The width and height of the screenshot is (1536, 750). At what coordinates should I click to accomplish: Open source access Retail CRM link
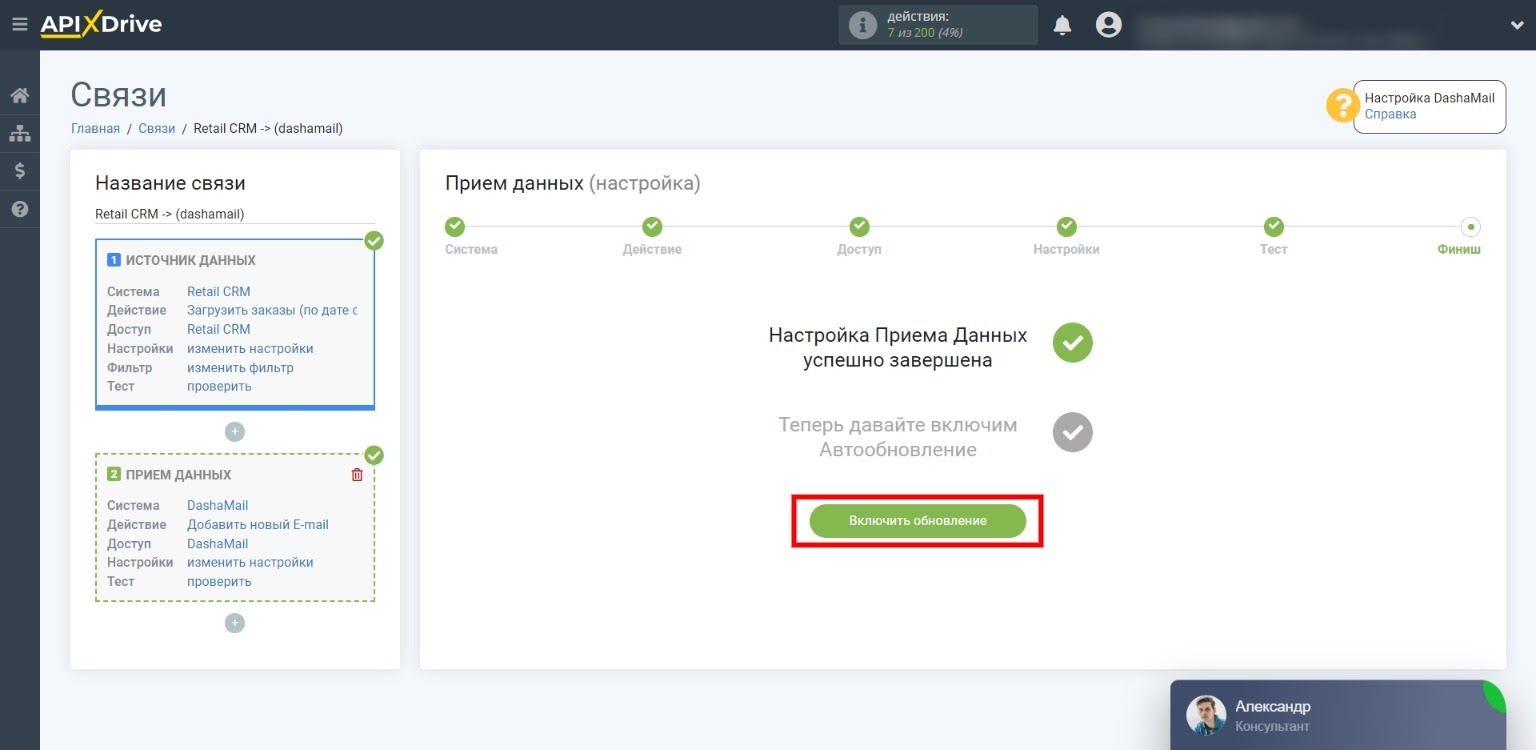click(x=219, y=329)
